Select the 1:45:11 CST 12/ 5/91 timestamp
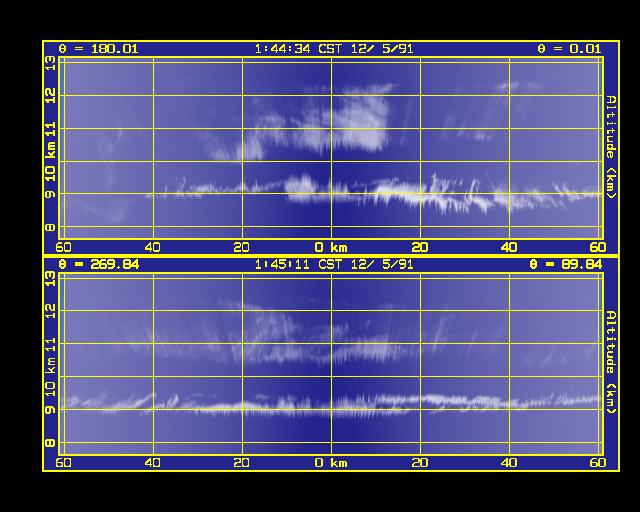This screenshot has width=640, height=512. 334,264
